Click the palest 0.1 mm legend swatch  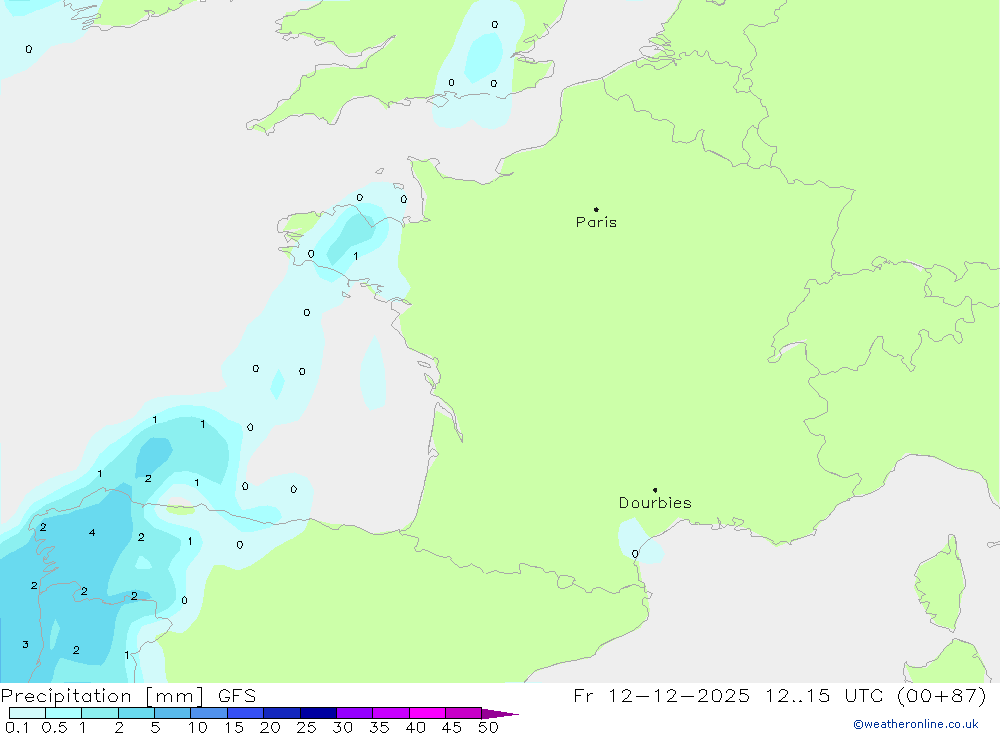point(27,713)
